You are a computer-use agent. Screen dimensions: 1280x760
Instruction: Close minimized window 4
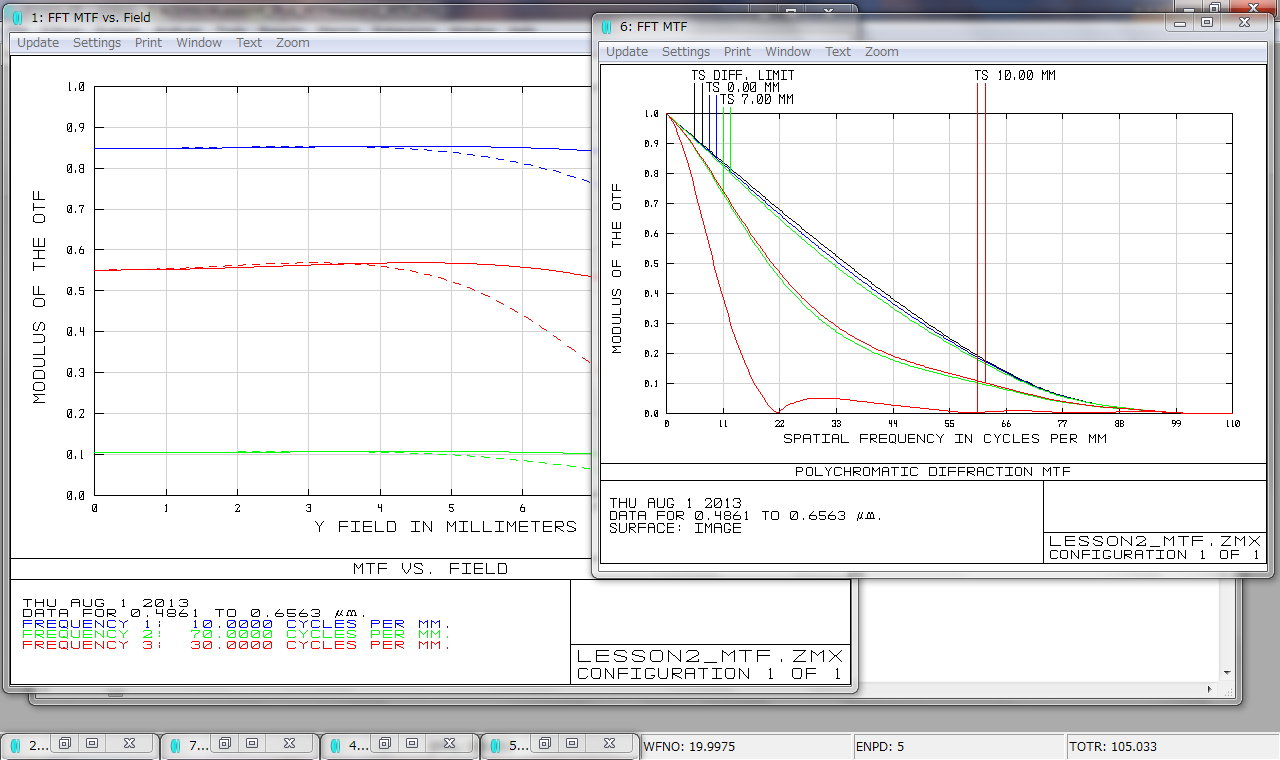450,744
